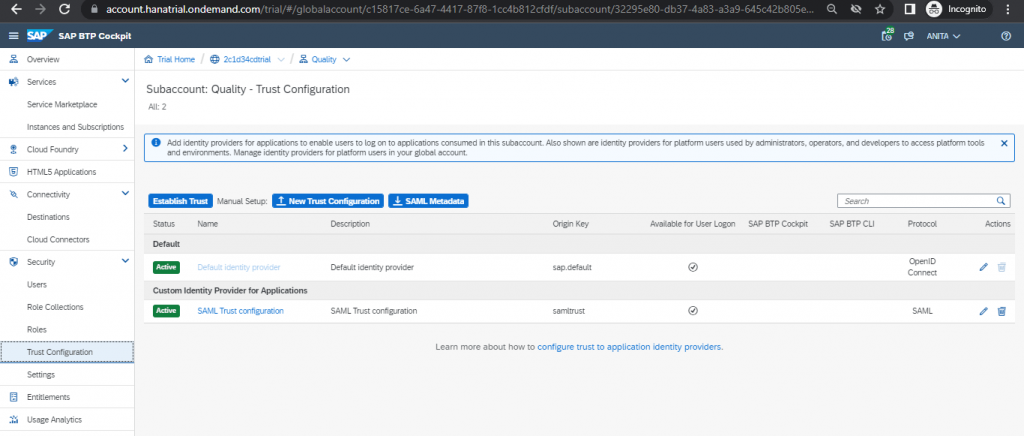Click the search magnifier icon in table
1024x436 pixels.
(1000, 201)
